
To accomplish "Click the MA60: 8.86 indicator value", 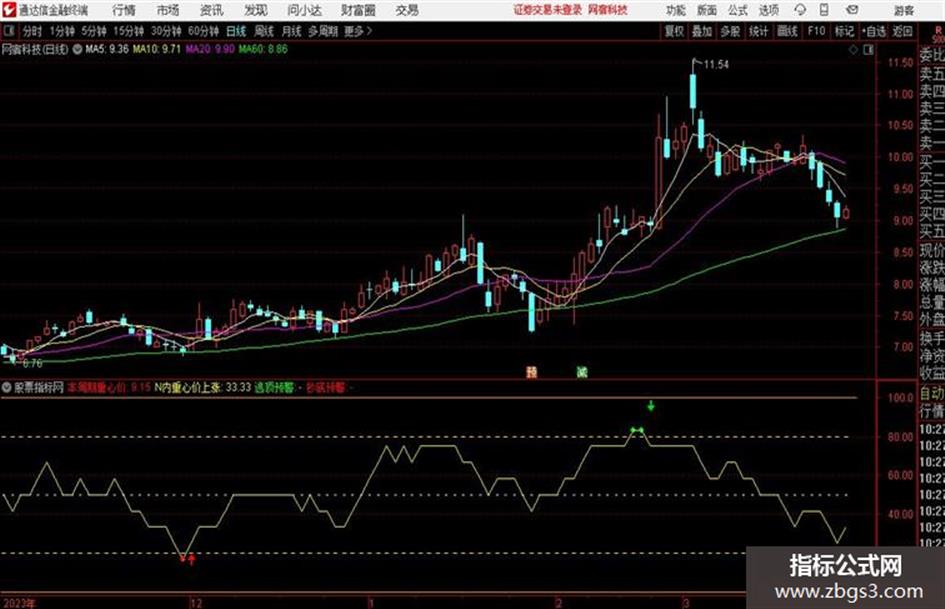I will 263,49.
